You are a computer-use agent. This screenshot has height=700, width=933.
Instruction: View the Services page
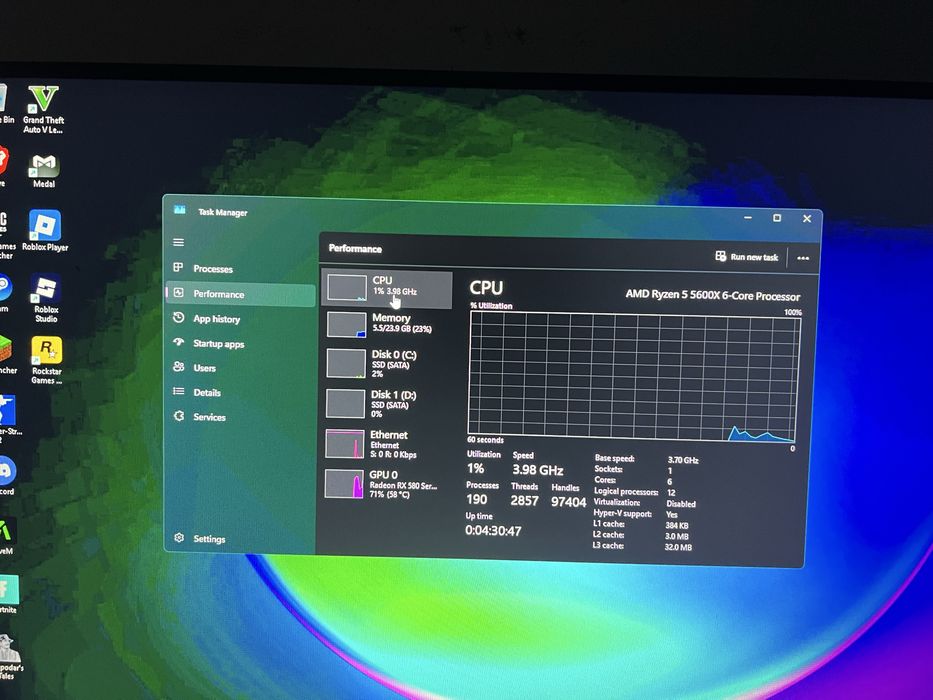pos(240,417)
